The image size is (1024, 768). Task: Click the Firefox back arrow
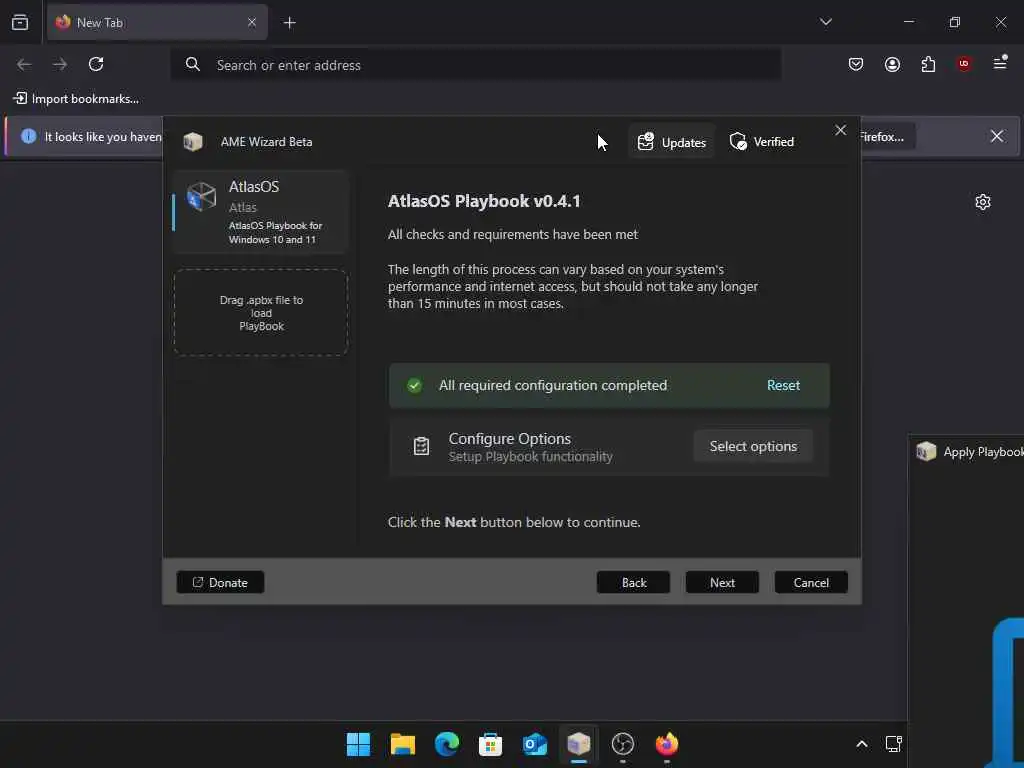tap(24, 64)
